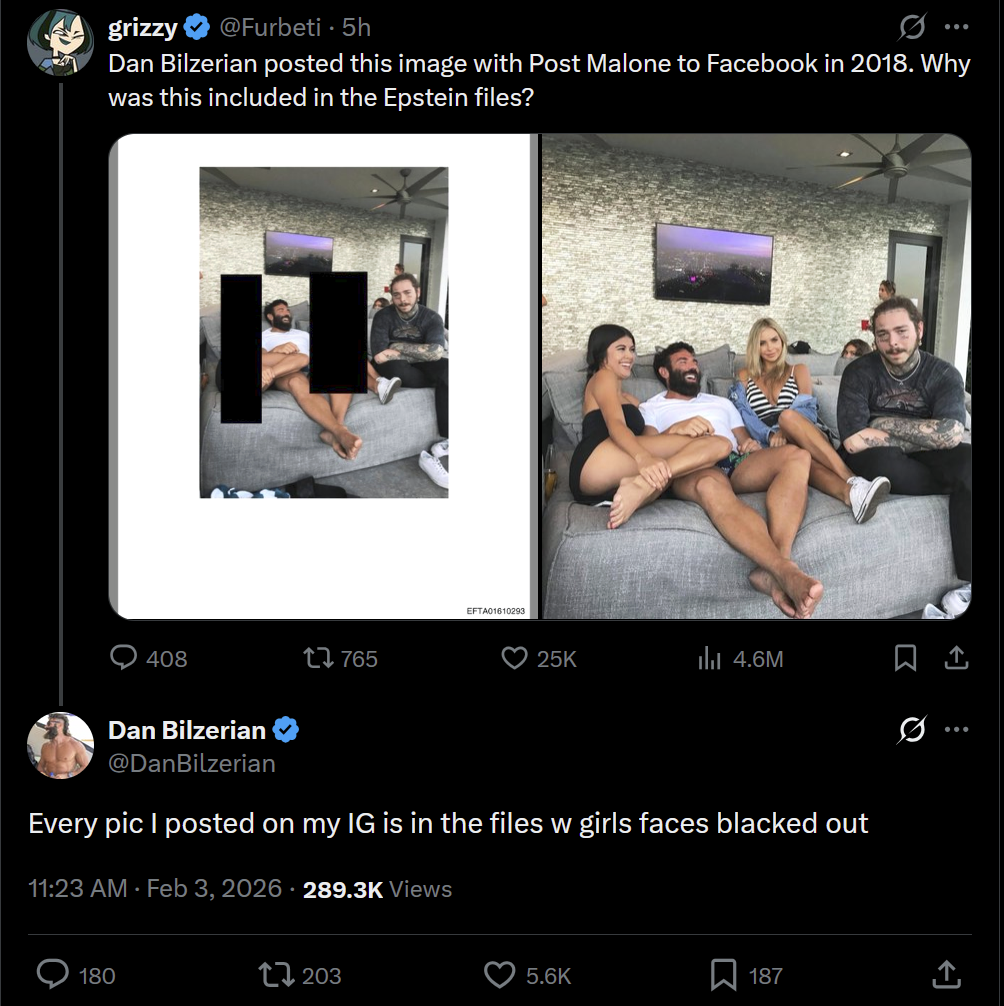Like grizzy's post with 25K likes
1004x1006 pixels.
coord(514,658)
